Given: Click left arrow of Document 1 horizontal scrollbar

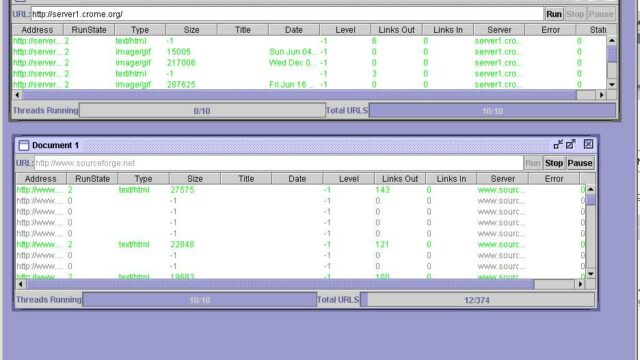Looking at the screenshot, I should pyautogui.click(x=21, y=284).
